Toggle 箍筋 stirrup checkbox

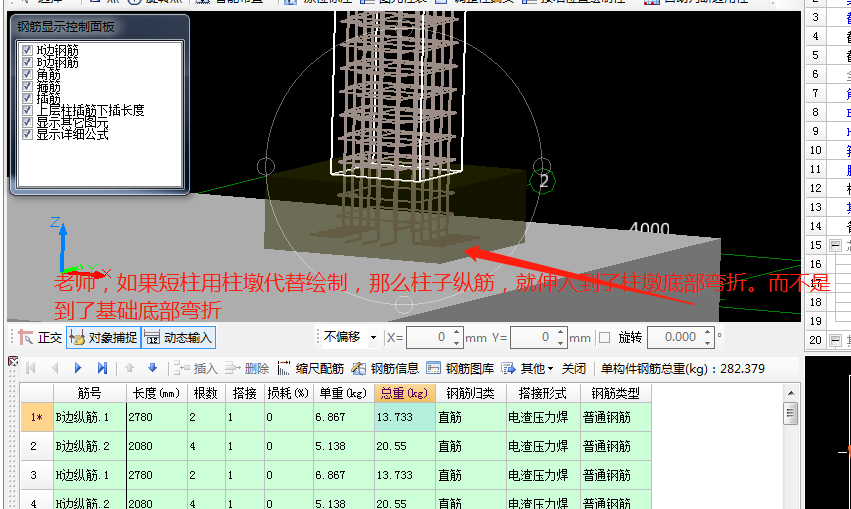pyautogui.click(x=27, y=86)
